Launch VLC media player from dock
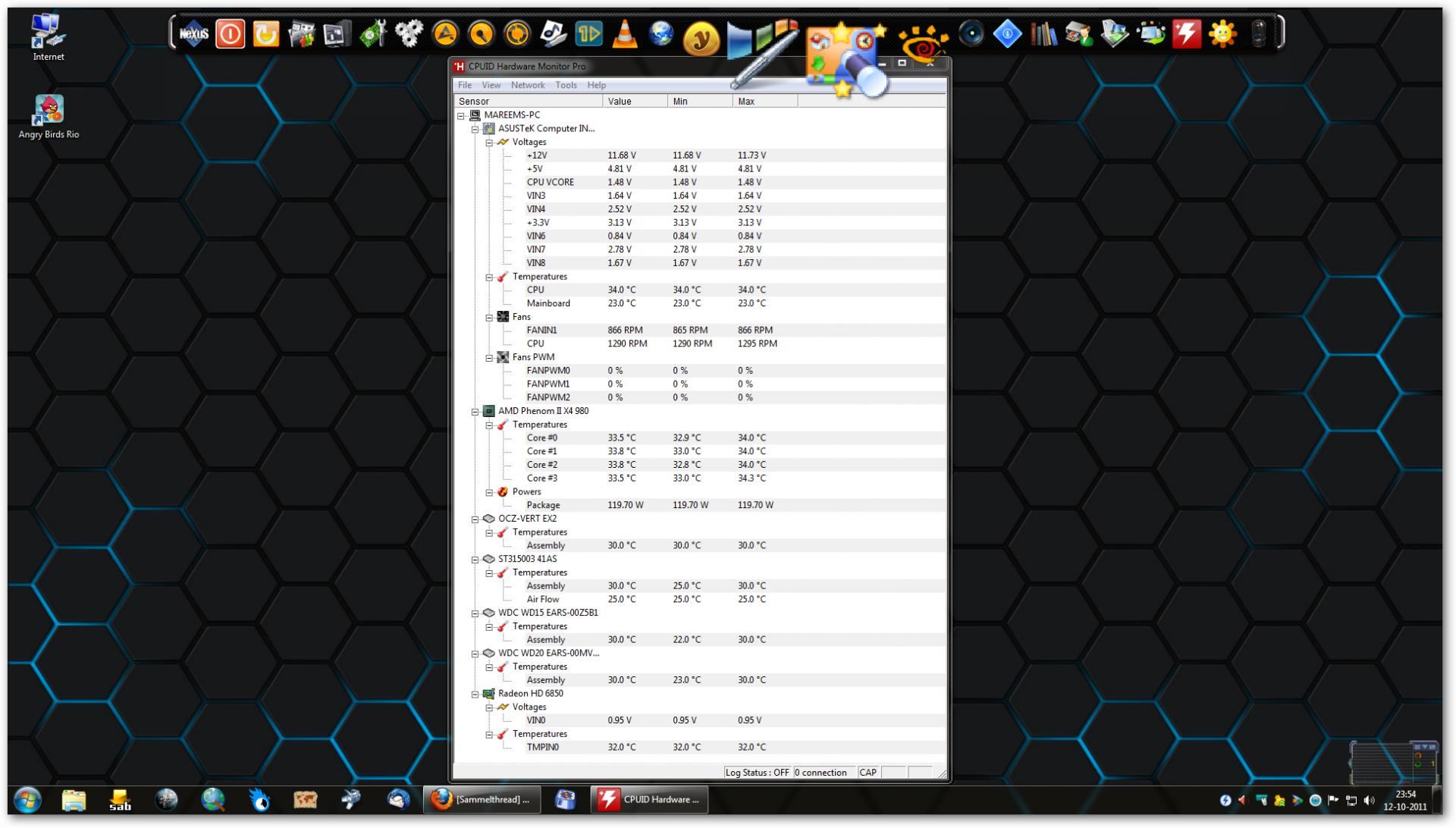Screen dimensions: 1456x828 (625, 34)
